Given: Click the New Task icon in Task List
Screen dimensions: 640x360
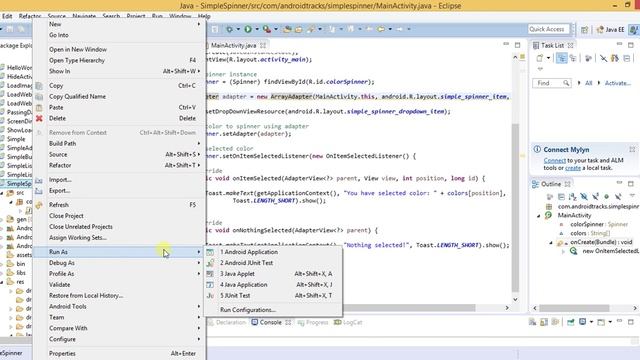Looking at the screenshot, I should [540, 58].
